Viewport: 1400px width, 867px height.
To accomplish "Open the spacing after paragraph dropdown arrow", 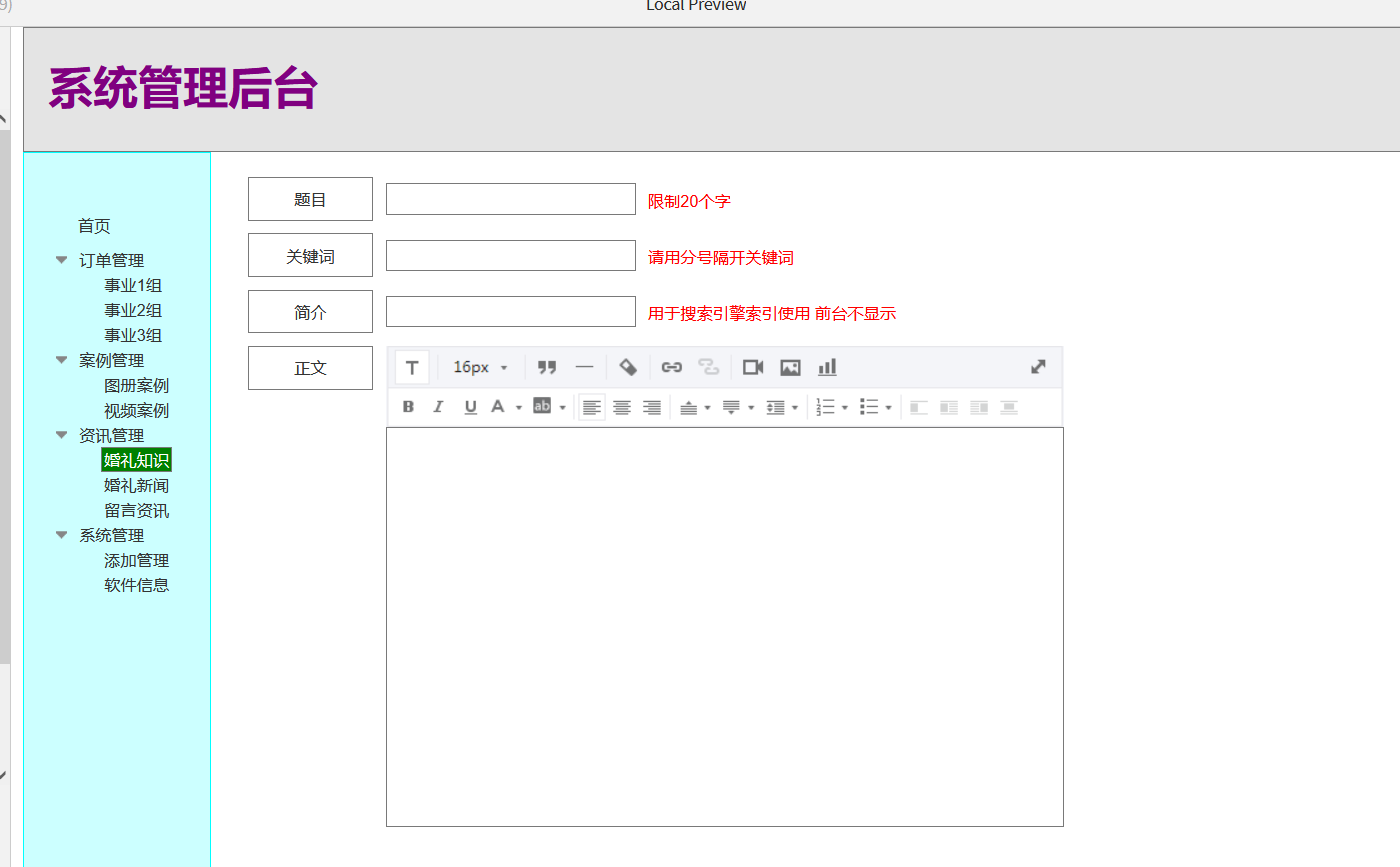I will (x=751, y=408).
